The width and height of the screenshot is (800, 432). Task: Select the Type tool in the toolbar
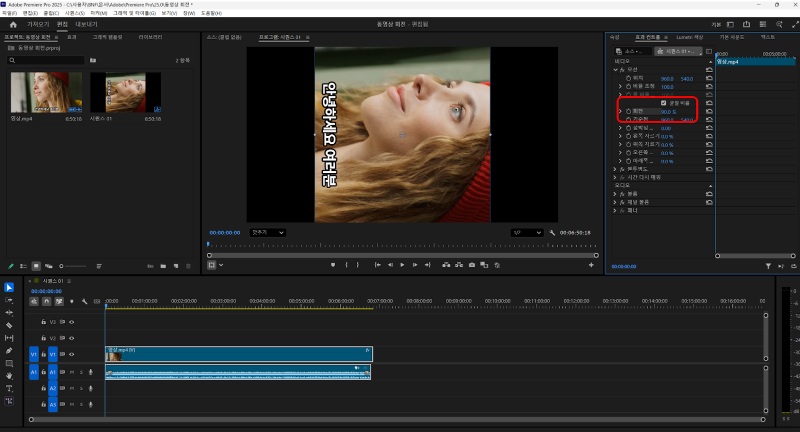(x=9, y=388)
